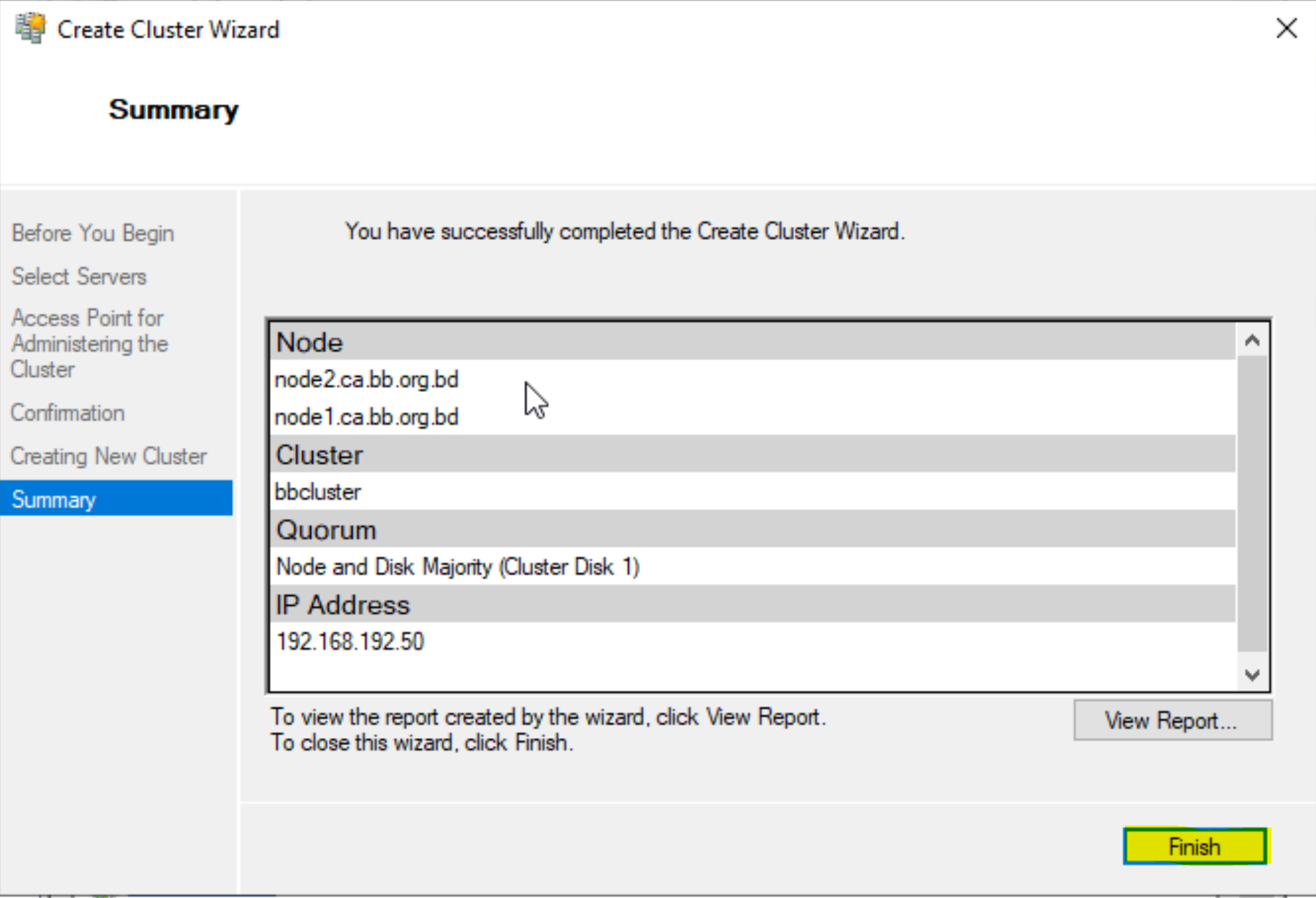Click the summary list scroll down arrow
This screenshot has height=898, width=1316.
click(x=1252, y=675)
